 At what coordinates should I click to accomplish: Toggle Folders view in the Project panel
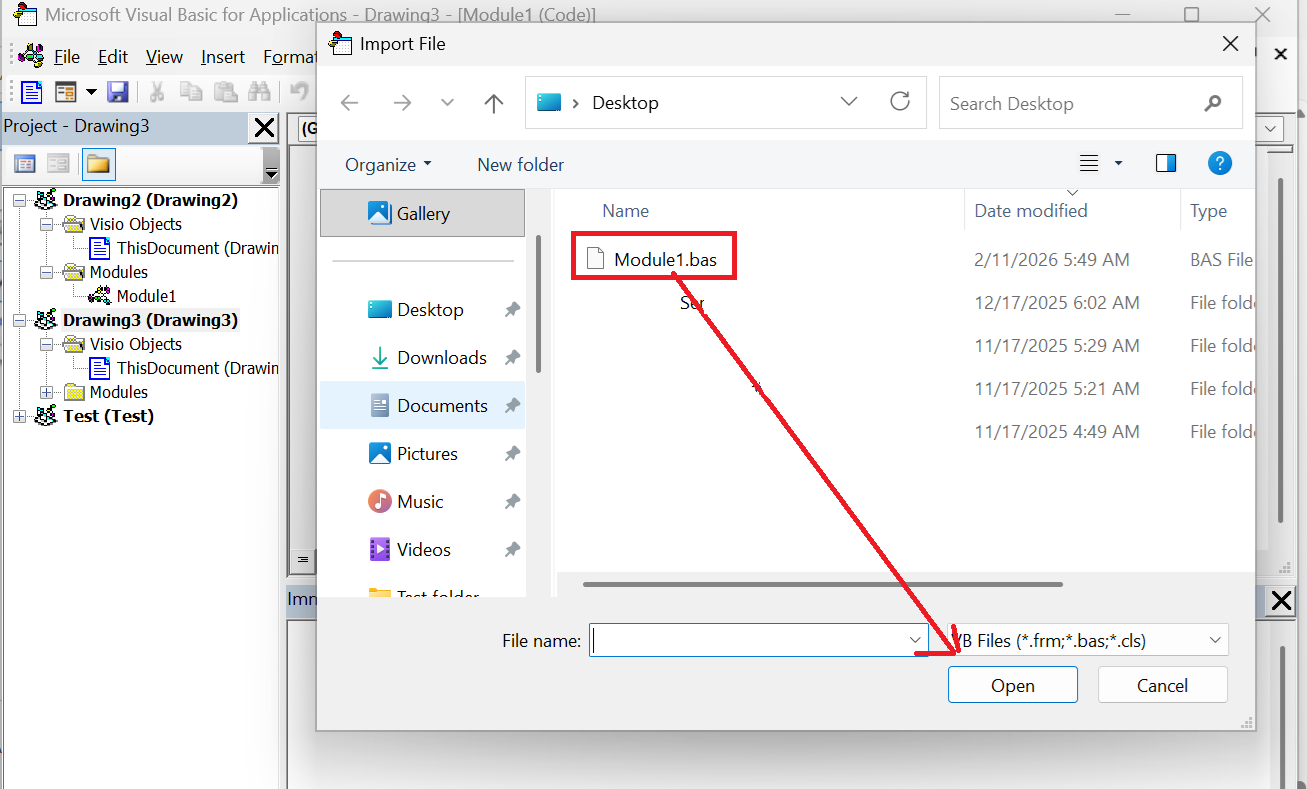[99, 164]
